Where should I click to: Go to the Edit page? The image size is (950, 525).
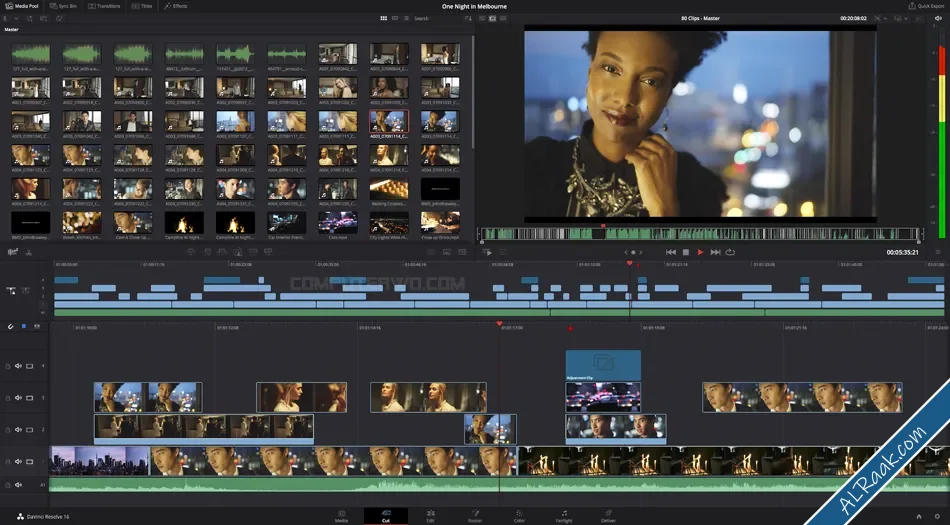click(x=430, y=516)
